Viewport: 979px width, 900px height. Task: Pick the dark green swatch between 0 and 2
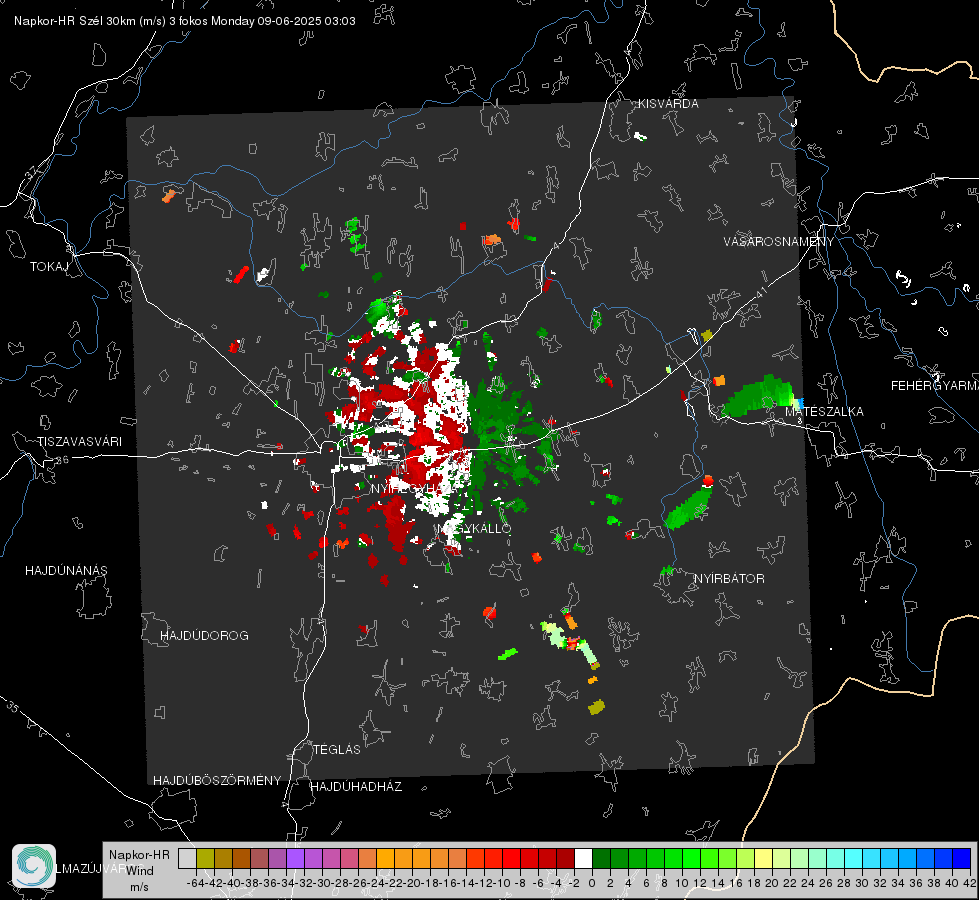click(601, 858)
